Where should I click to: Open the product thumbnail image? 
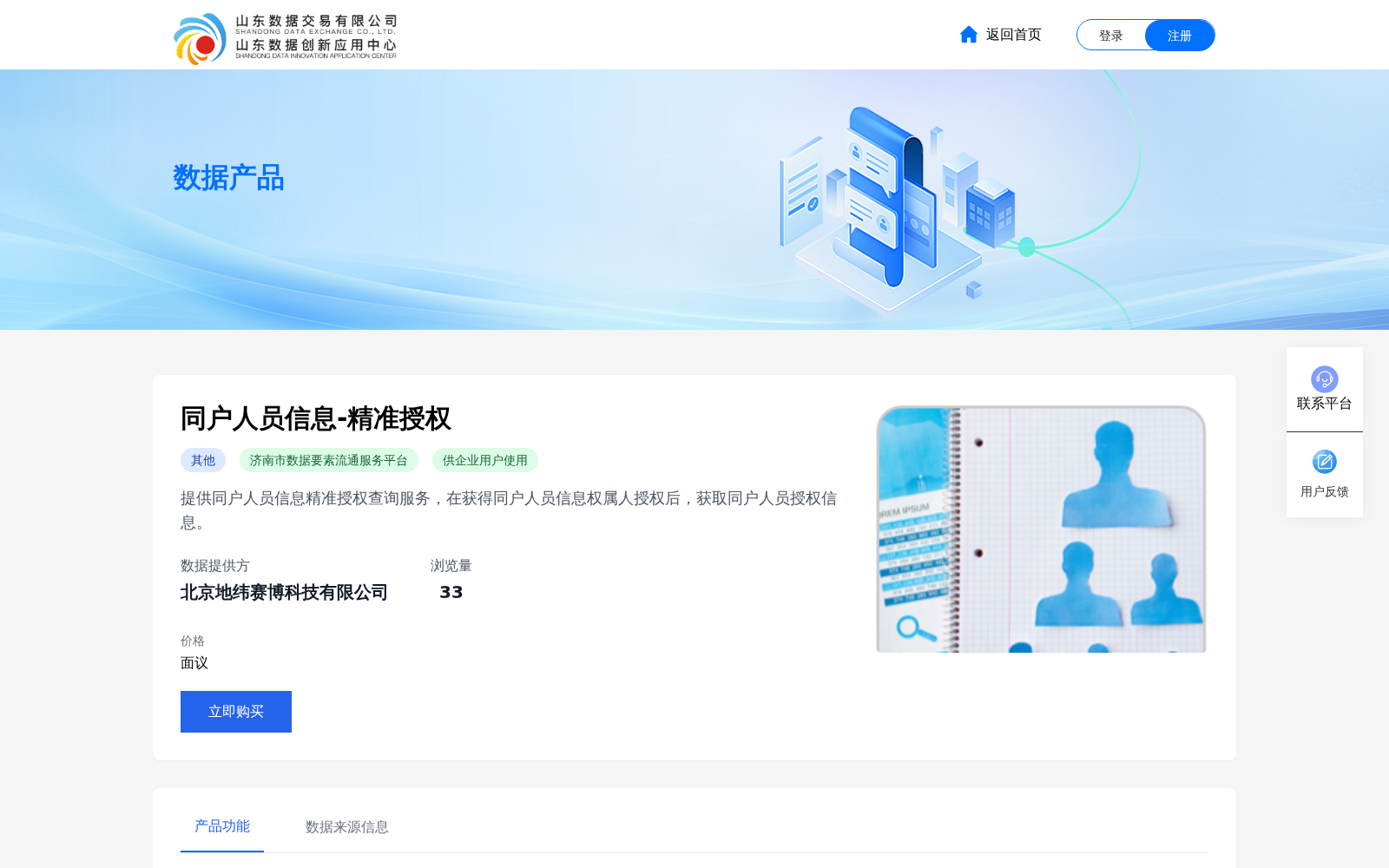coord(1041,529)
